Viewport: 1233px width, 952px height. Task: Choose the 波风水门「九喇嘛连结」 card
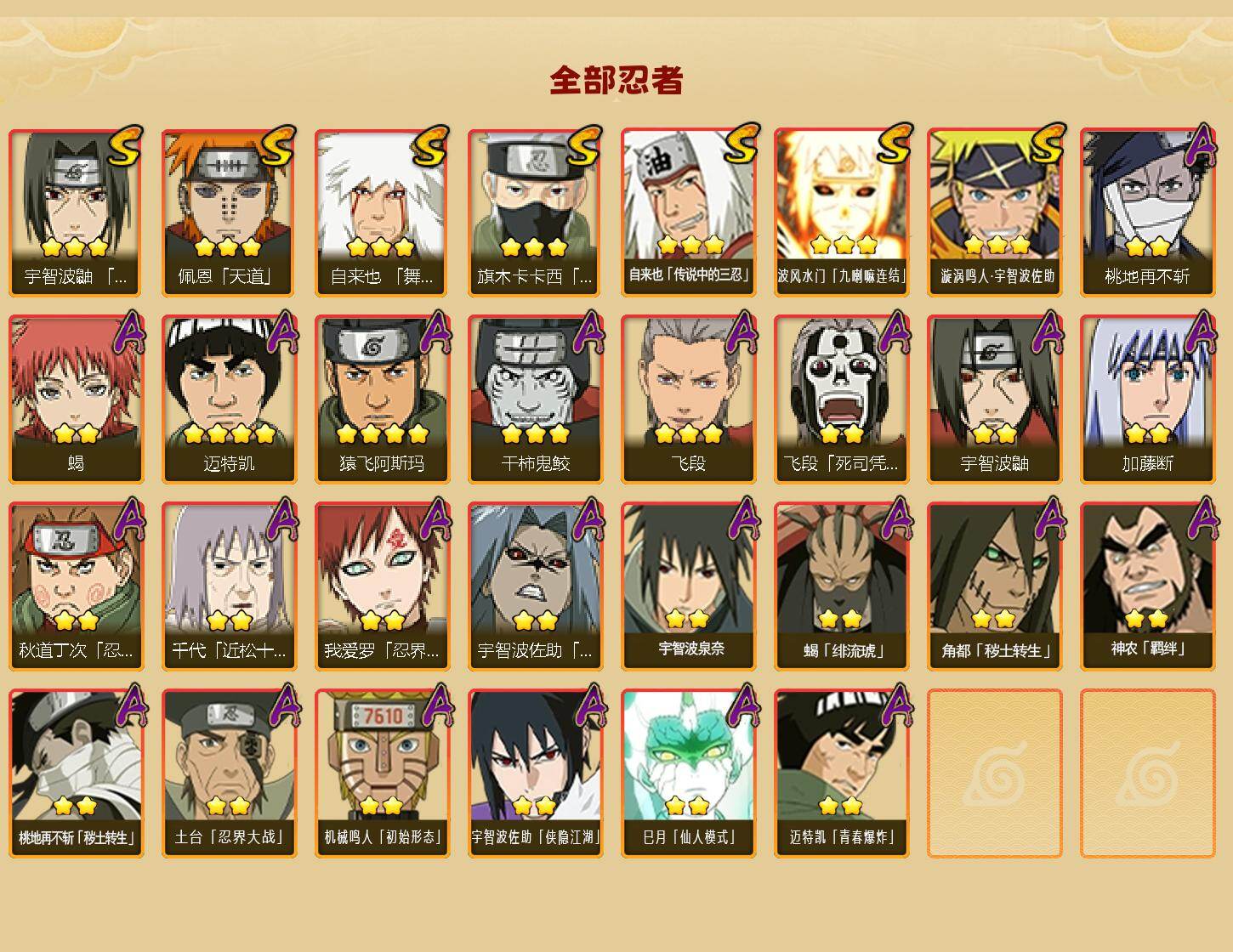pos(842,212)
